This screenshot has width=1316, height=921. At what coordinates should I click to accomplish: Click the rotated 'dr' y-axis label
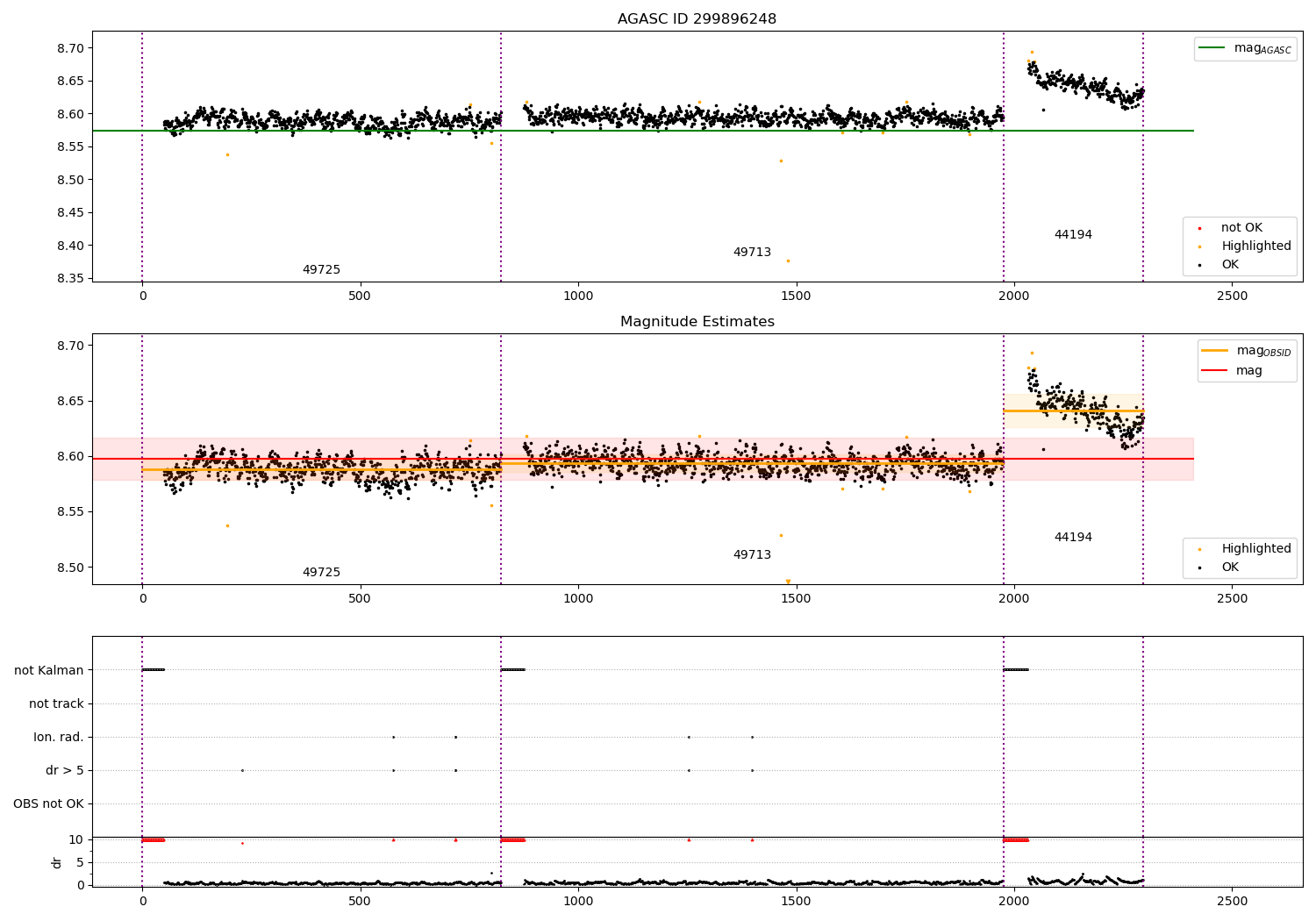pos(57,862)
